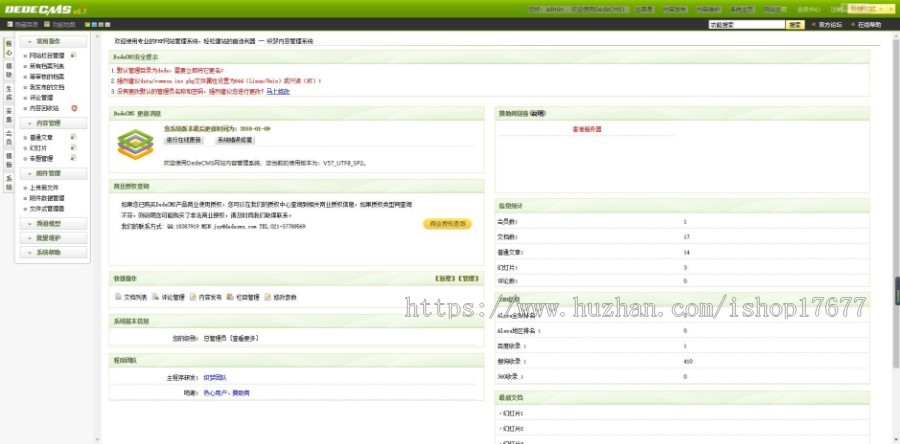
Task: Click the stacked-layers DedeCMS update icon
Action: click(136, 144)
